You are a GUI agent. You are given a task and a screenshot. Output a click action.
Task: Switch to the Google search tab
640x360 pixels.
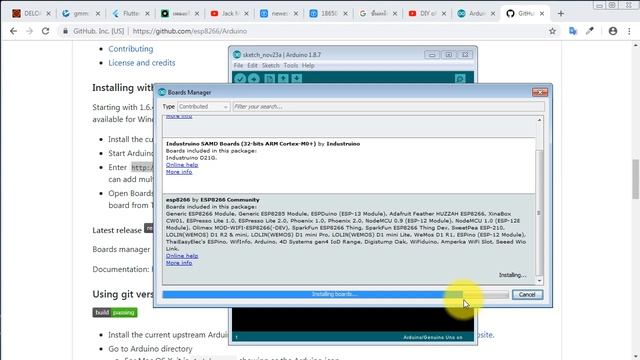click(x=378, y=13)
